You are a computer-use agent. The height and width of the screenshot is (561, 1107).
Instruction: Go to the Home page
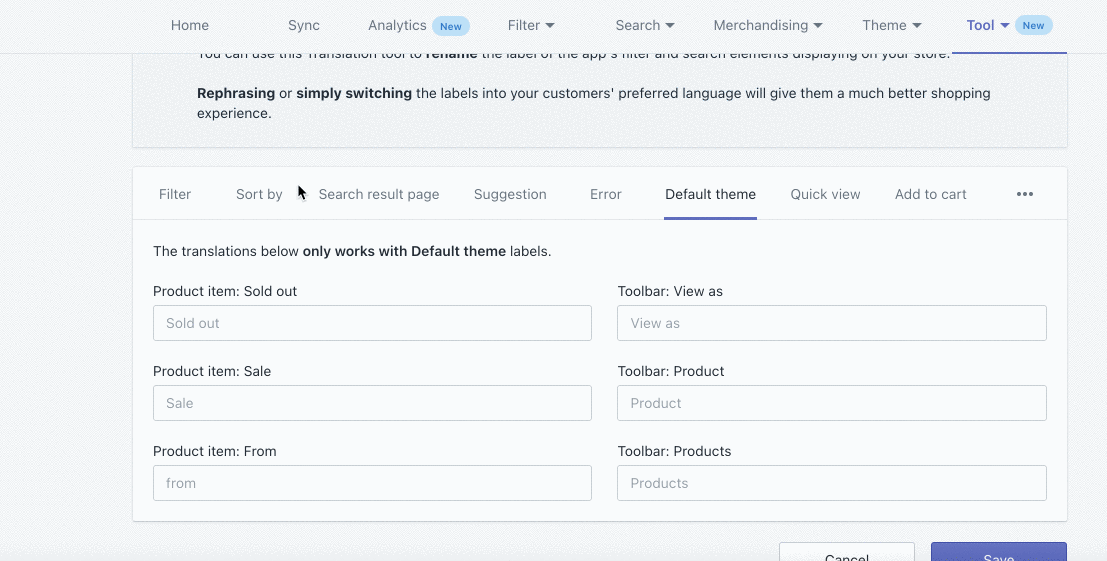(190, 25)
